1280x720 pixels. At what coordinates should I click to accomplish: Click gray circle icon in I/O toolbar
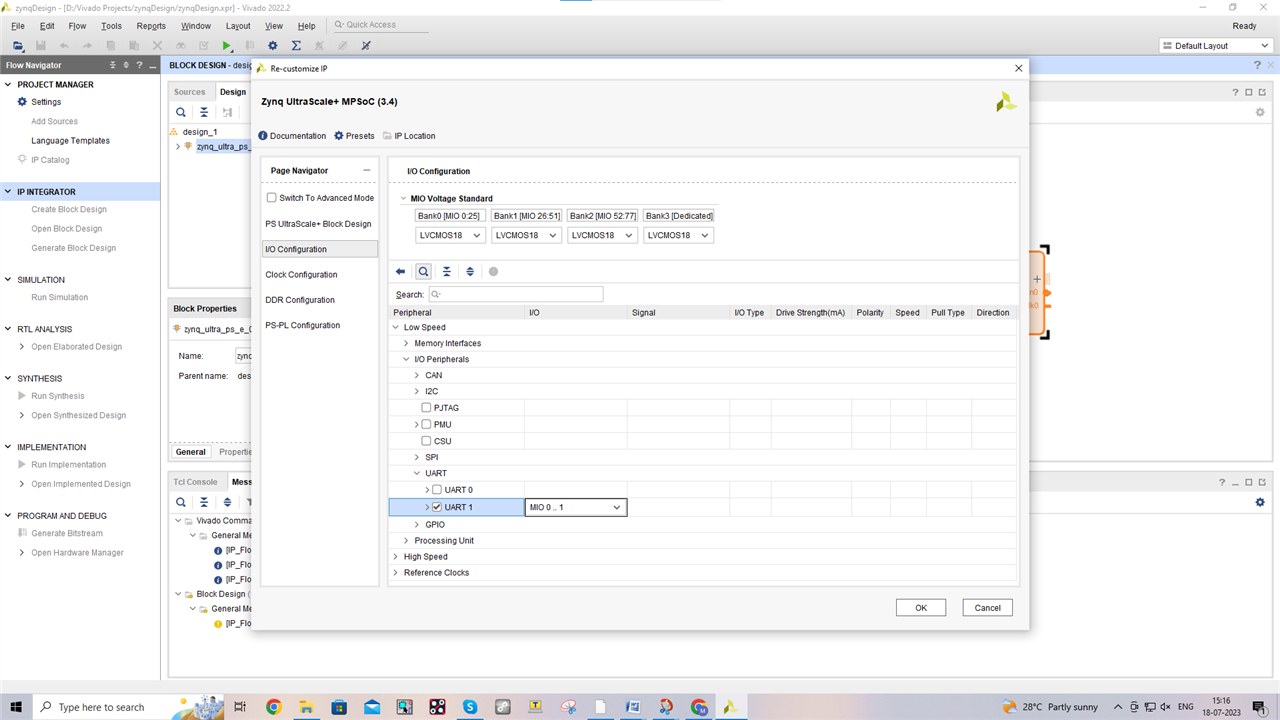[x=493, y=272]
